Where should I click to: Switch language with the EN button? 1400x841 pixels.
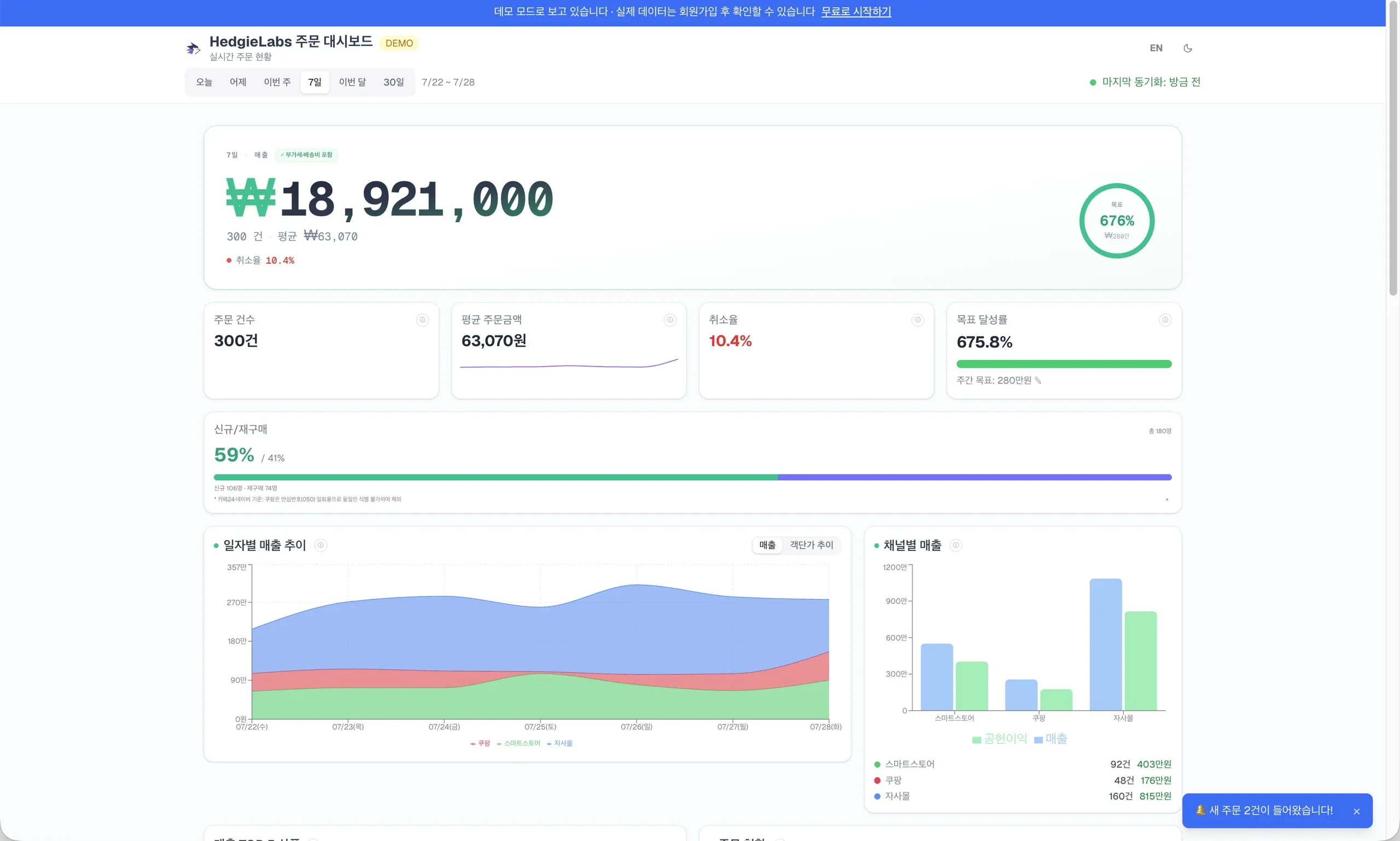coord(1156,48)
